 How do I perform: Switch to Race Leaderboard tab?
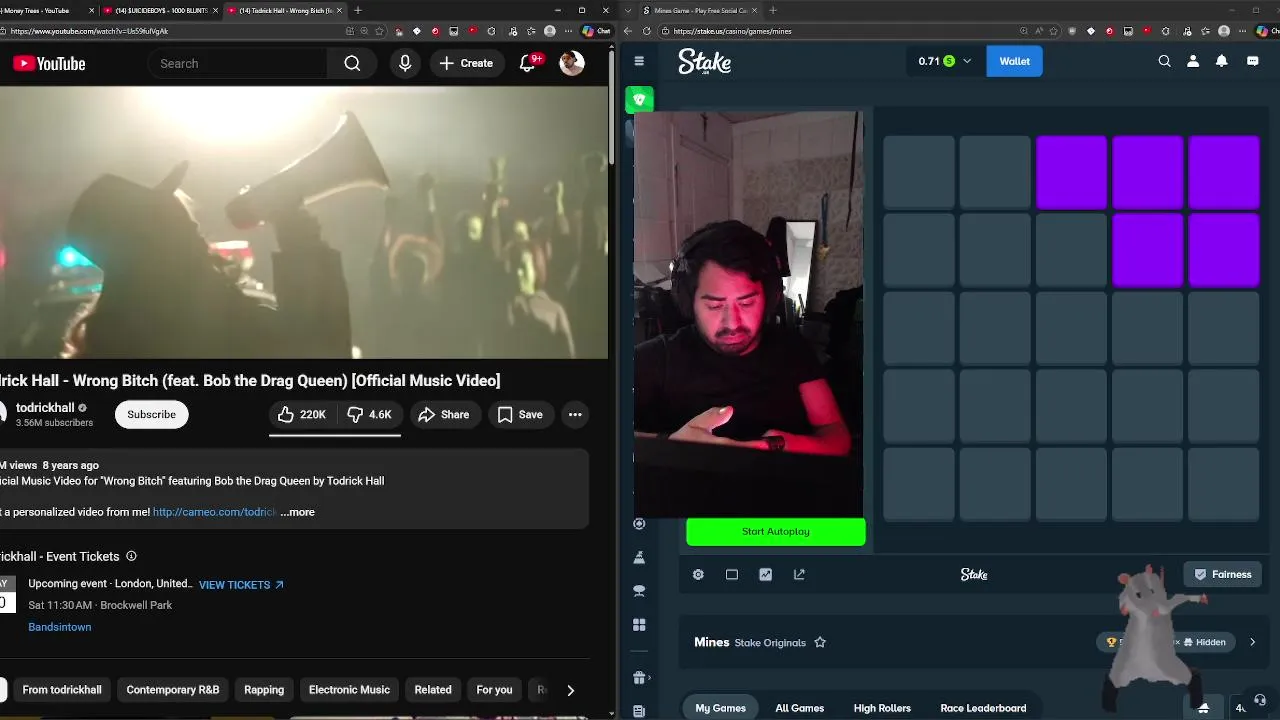pos(983,708)
